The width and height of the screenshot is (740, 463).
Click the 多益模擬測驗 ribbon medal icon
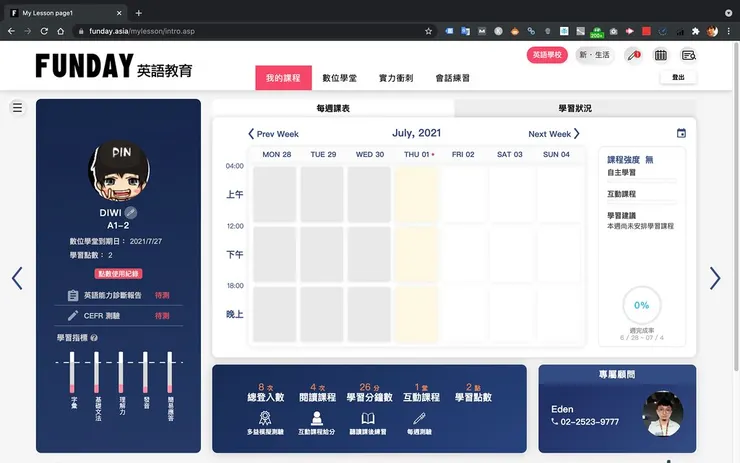click(265, 418)
